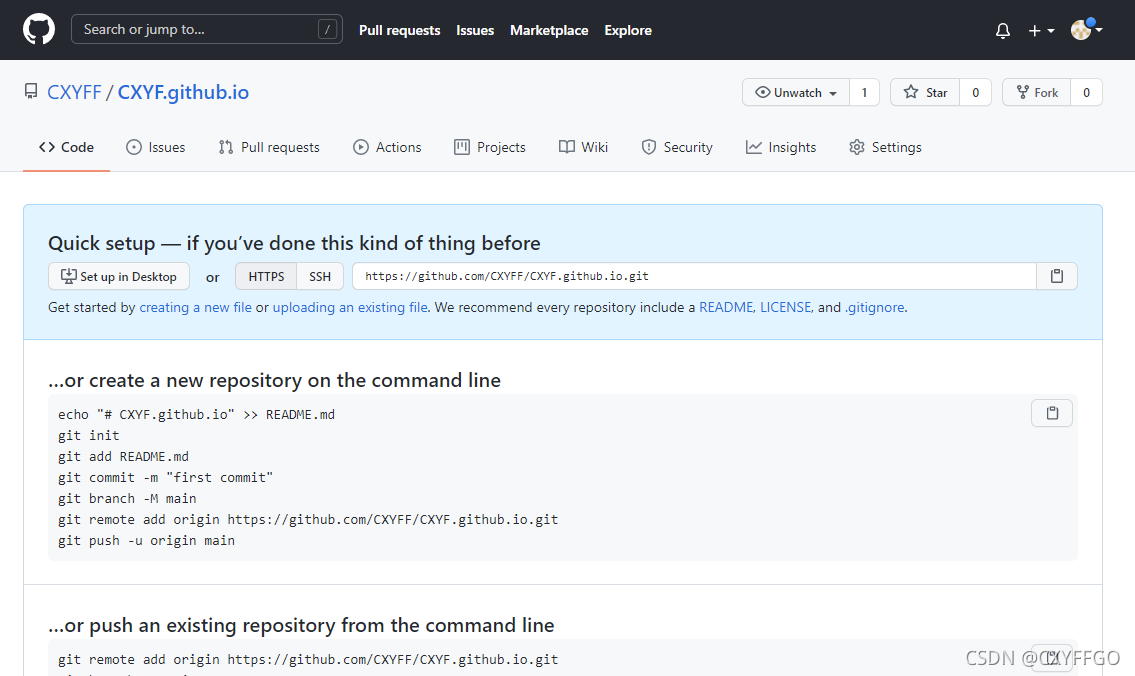The width and height of the screenshot is (1135, 676).
Task: Open Pull requests in top navigation bar
Action: (400, 30)
